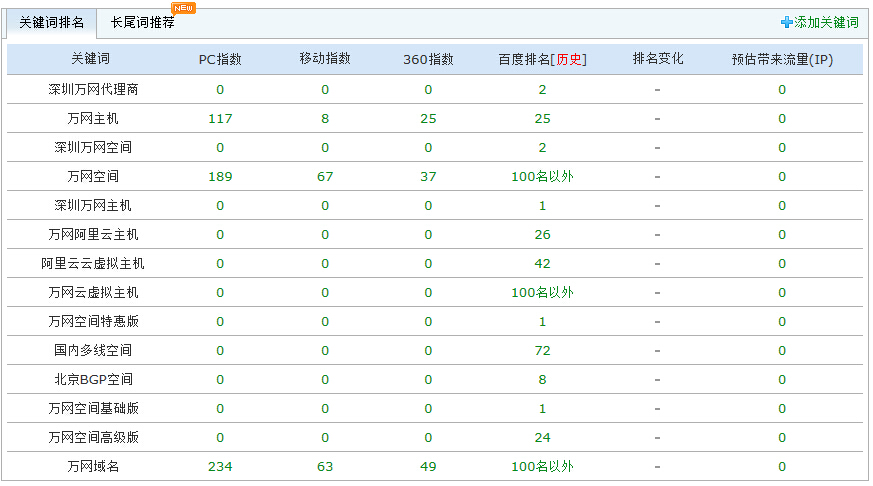Click 移动指数 value 8 for 万网主机
The image size is (873, 486).
pos(325,119)
